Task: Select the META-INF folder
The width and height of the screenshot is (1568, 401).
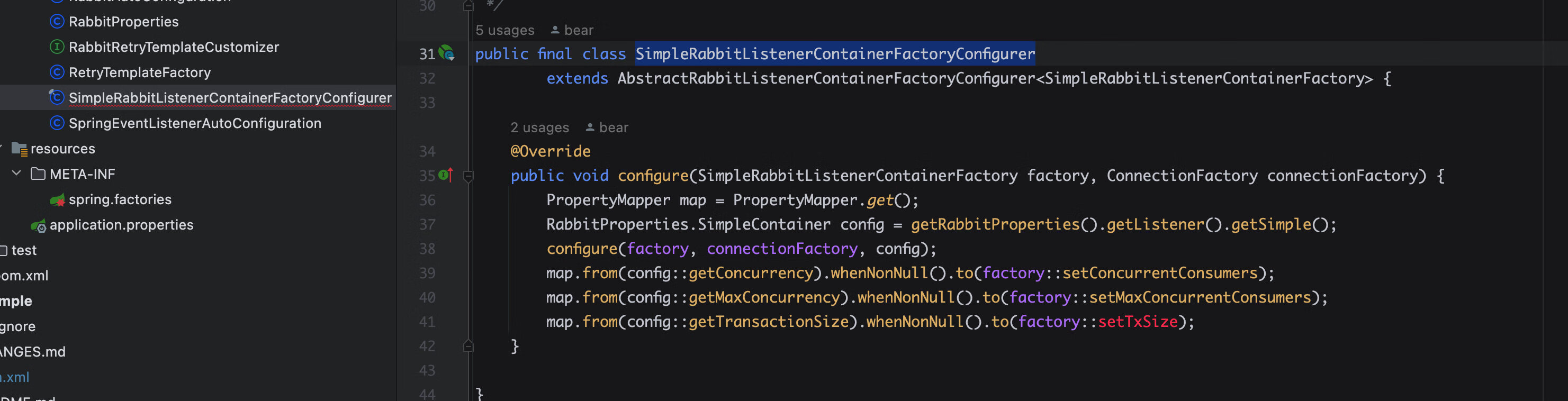Action: click(82, 175)
